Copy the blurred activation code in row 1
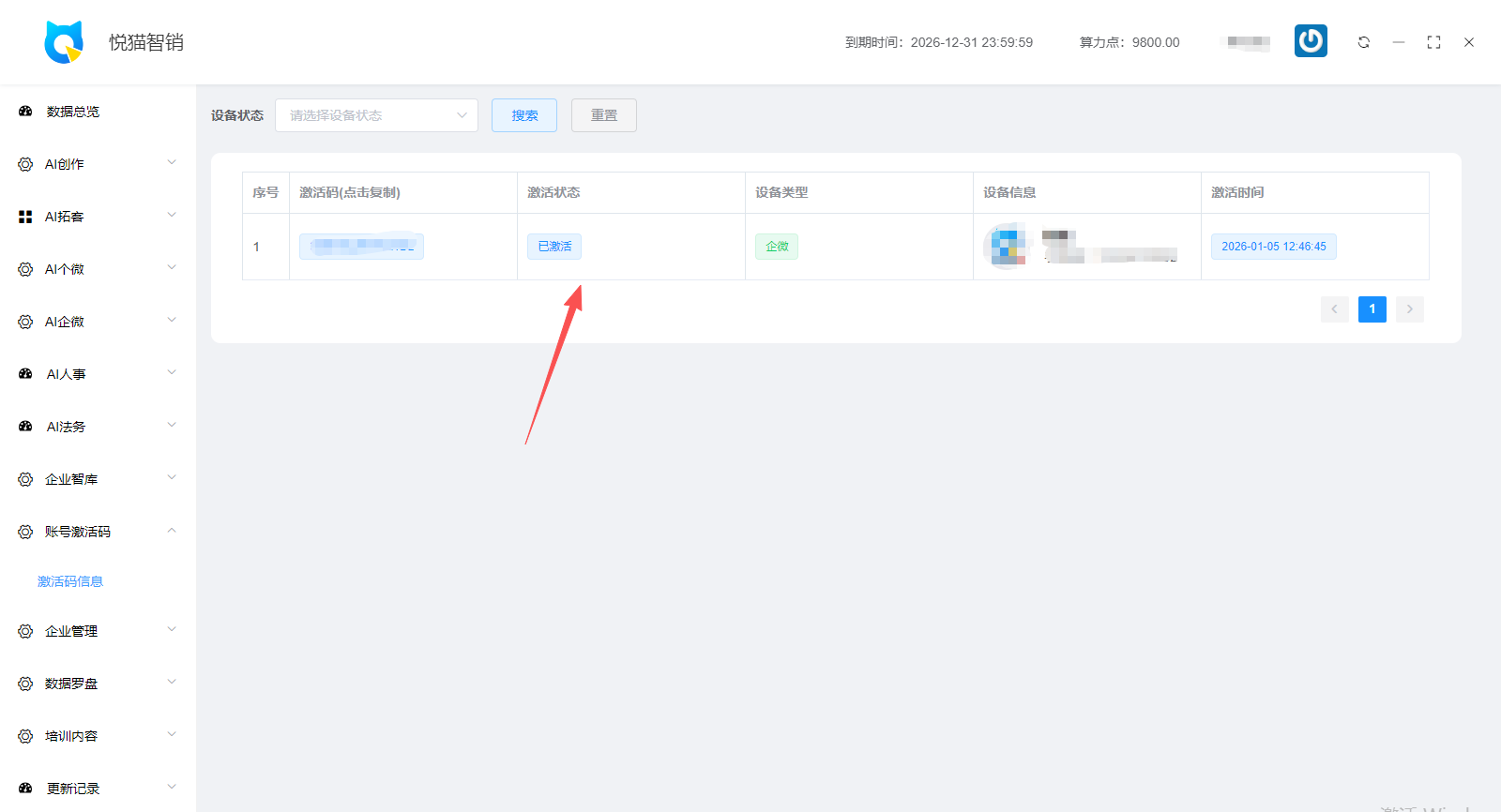The width and height of the screenshot is (1501, 812). [361, 247]
